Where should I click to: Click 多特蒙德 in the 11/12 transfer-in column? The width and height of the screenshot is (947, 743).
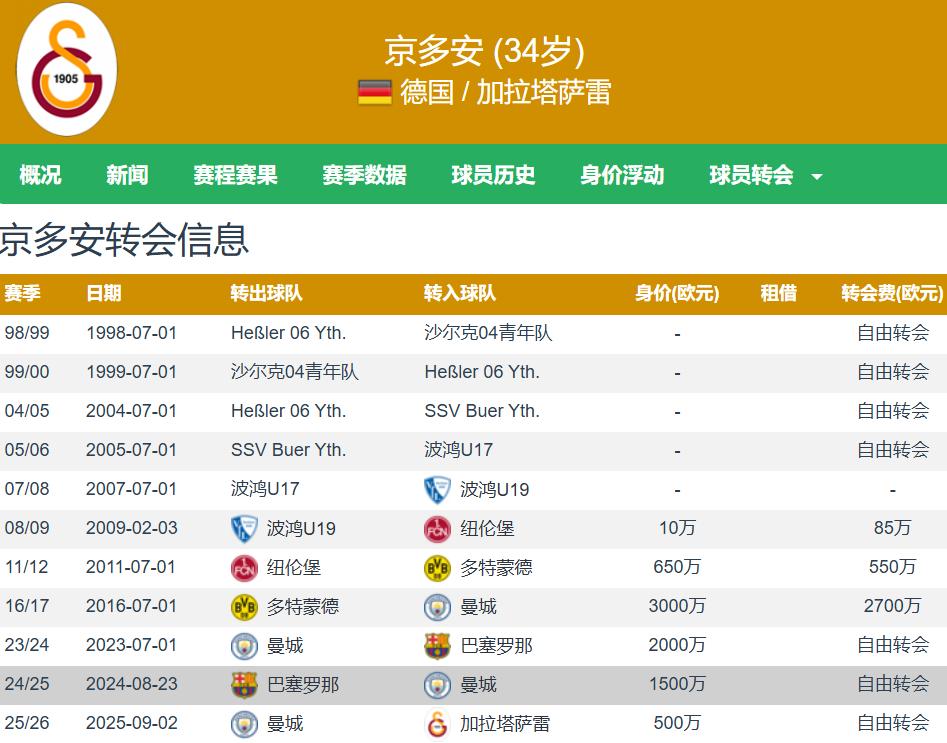coord(496,568)
